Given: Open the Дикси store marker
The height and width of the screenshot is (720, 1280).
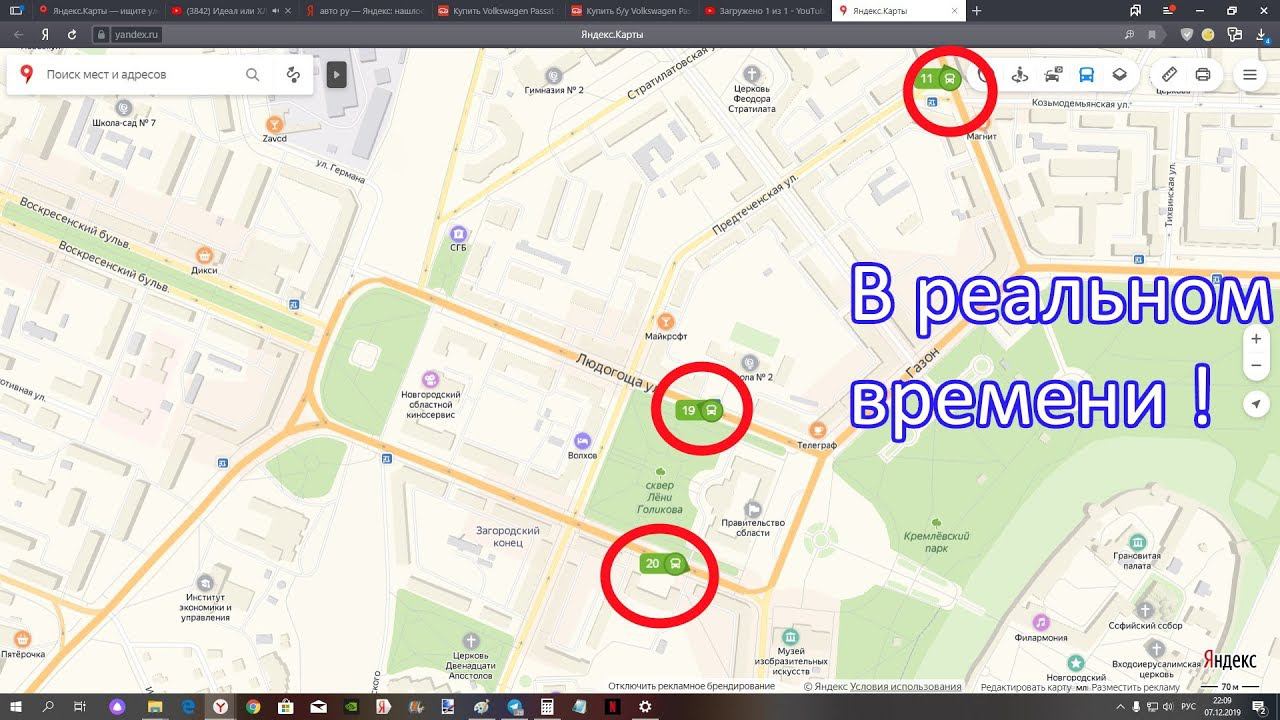Looking at the screenshot, I should pyautogui.click(x=204, y=255).
